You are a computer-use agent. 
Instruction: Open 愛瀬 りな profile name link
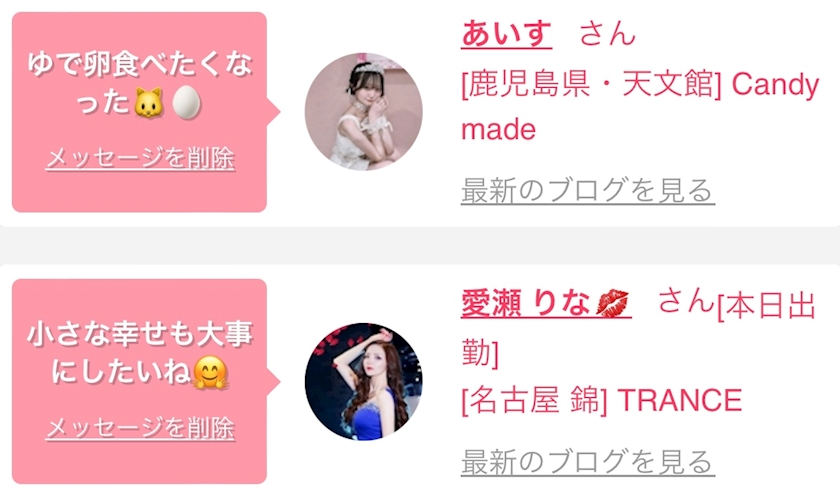click(x=546, y=303)
